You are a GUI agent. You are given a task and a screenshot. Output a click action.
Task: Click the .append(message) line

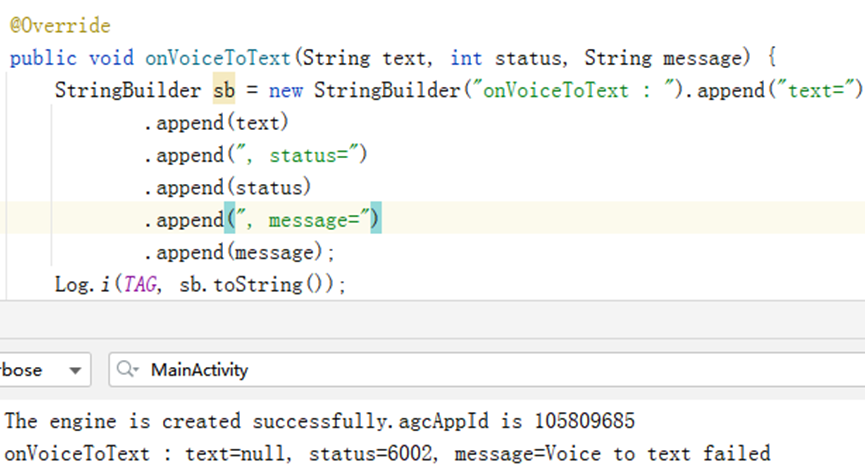239,252
